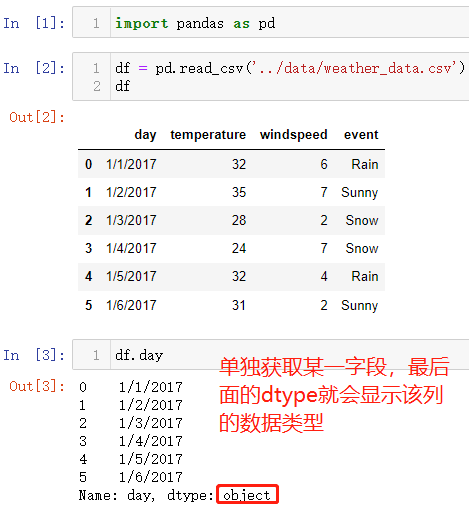The image size is (469, 508).
Task: Click temperature 28 in the 1/3/2017 row
Action: point(239,220)
